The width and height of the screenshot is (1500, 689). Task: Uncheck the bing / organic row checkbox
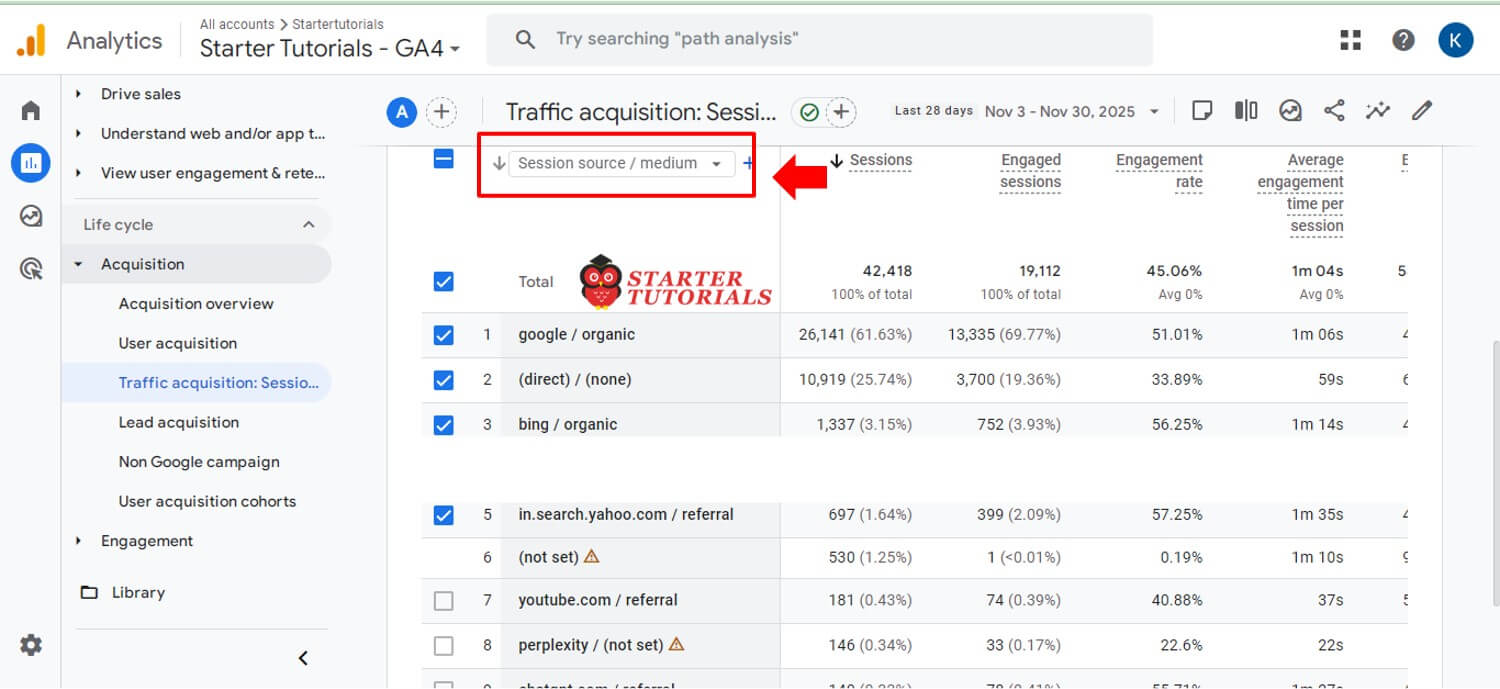444,425
